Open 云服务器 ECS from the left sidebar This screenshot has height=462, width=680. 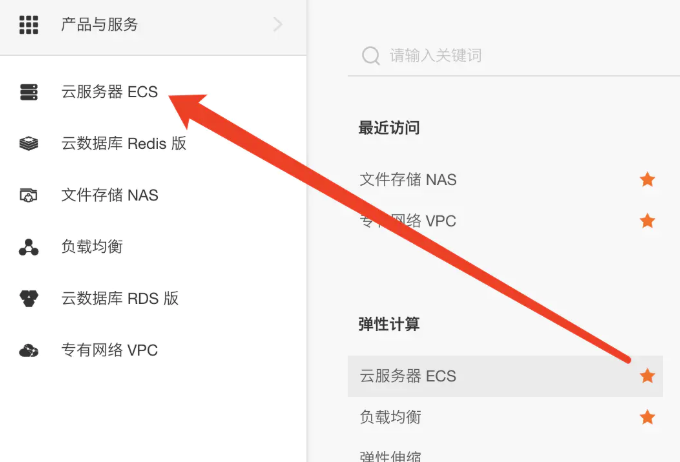[109, 92]
